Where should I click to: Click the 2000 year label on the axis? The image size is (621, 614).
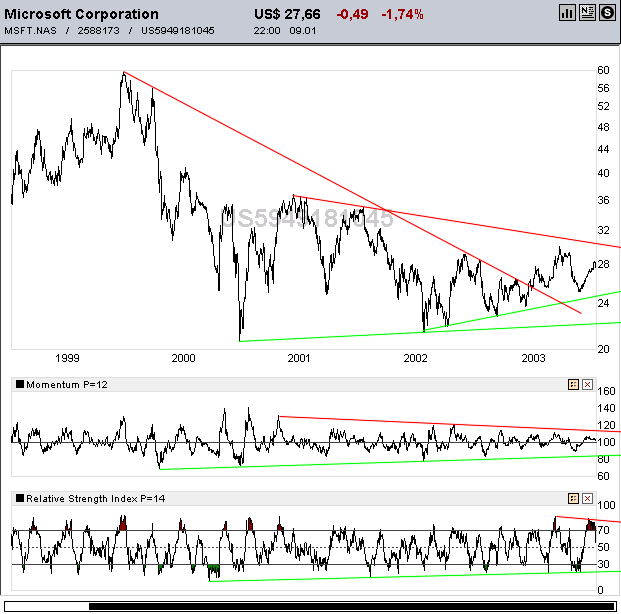coord(183,358)
